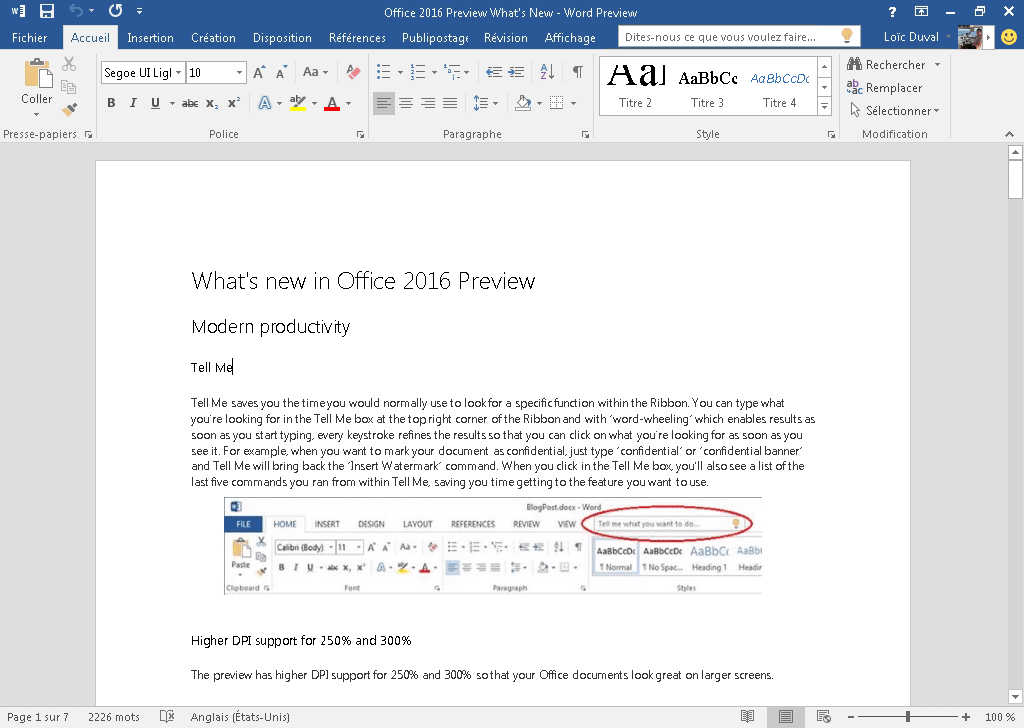
Task: Click the Coller (paste) clipboard icon
Action: click(37, 73)
